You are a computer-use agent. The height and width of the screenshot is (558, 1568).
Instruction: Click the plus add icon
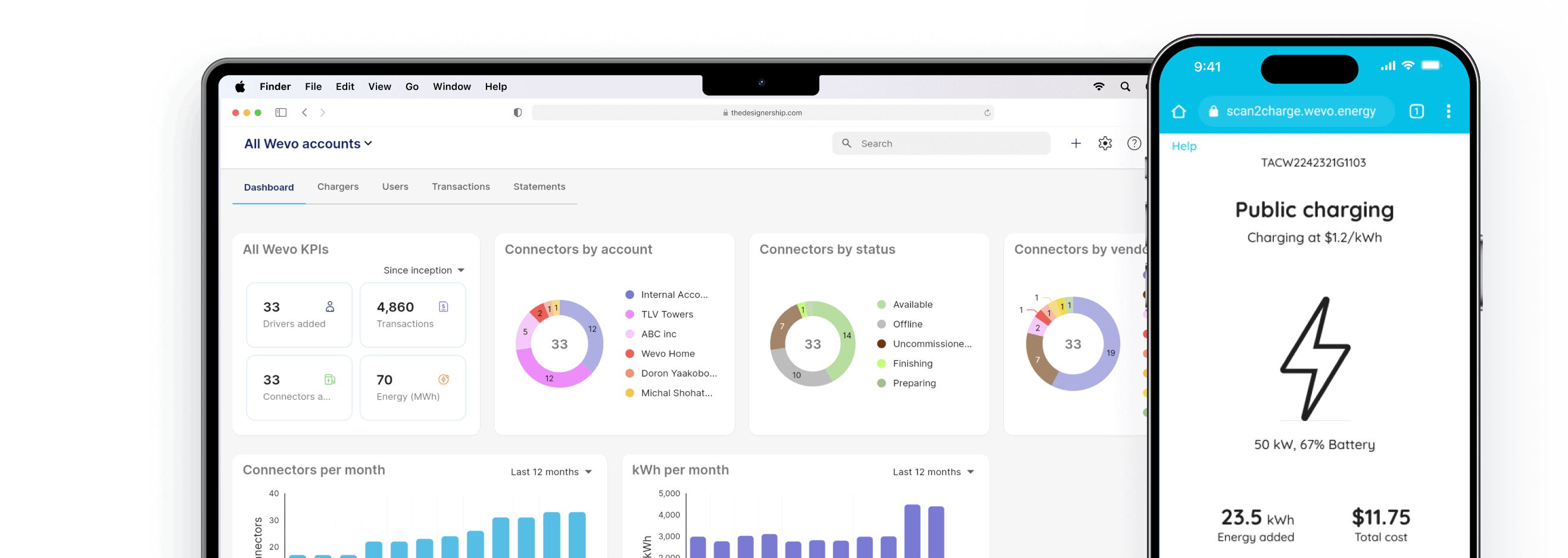(x=1076, y=144)
